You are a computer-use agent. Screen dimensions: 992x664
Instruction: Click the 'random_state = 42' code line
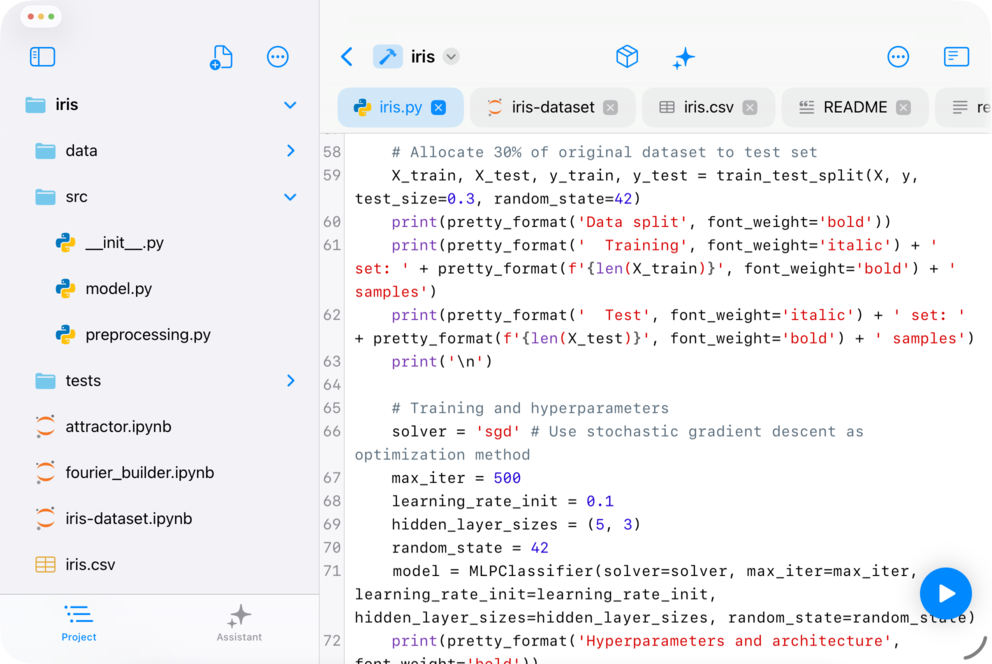tap(470, 548)
